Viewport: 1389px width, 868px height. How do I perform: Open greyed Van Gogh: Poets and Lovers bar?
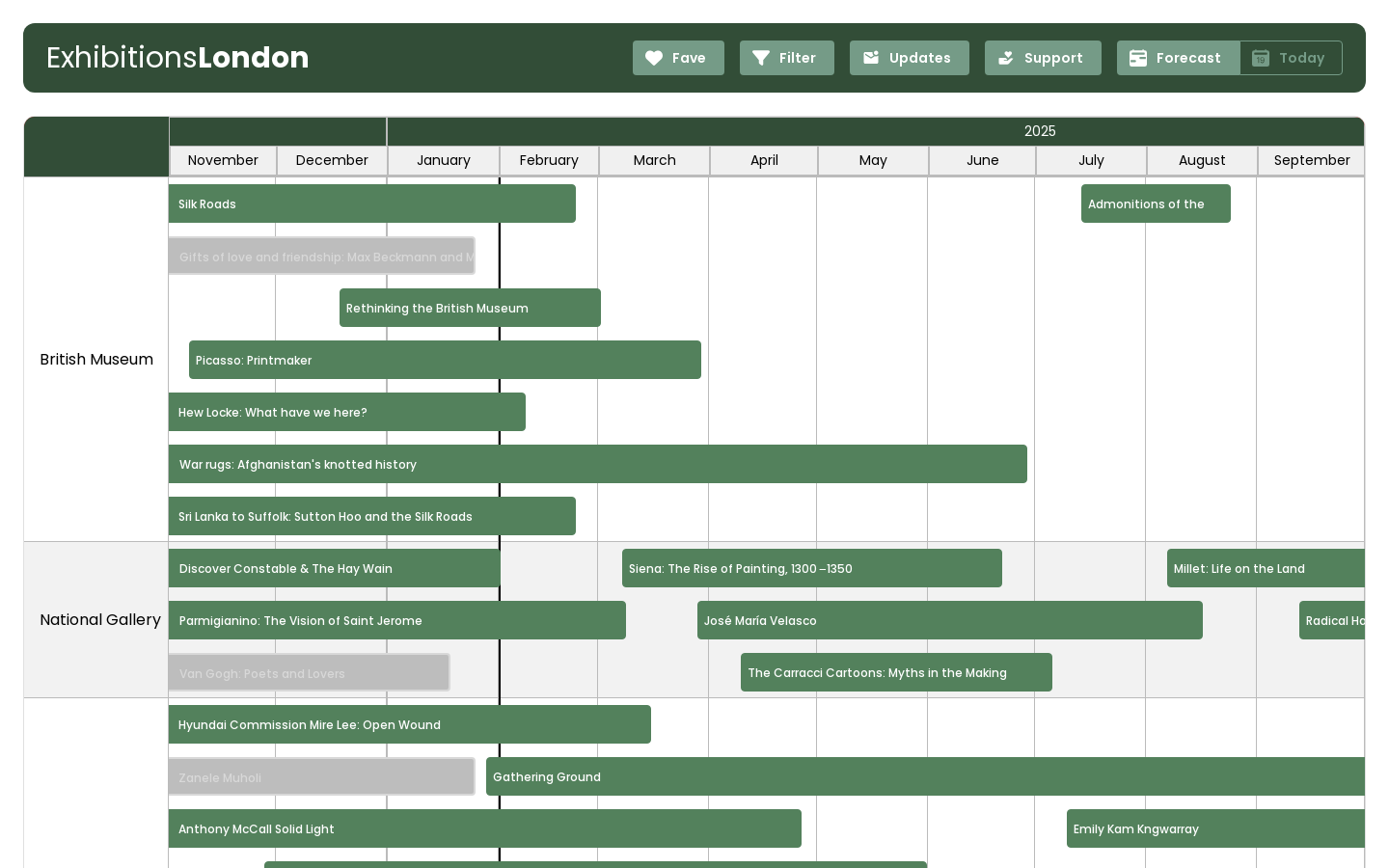click(x=310, y=673)
